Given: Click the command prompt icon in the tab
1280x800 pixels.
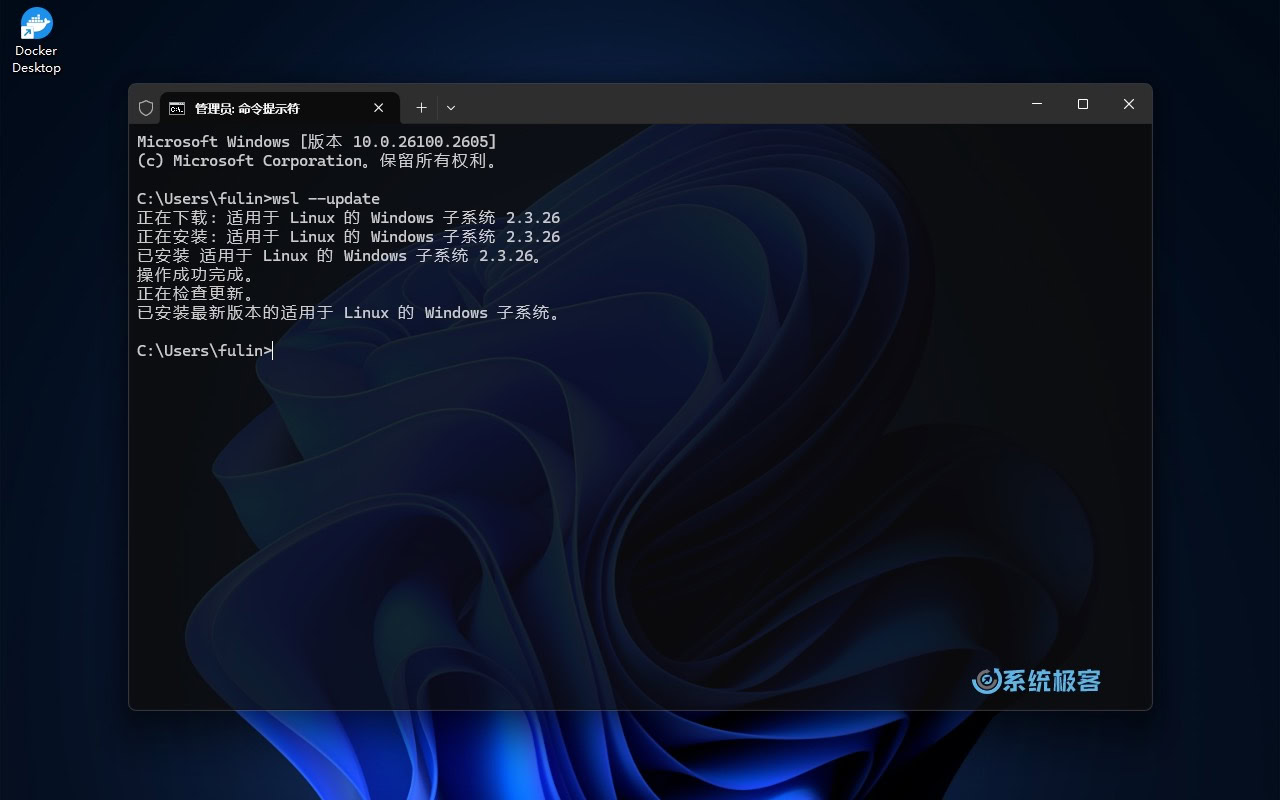Looking at the screenshot, I should point(177,108).
